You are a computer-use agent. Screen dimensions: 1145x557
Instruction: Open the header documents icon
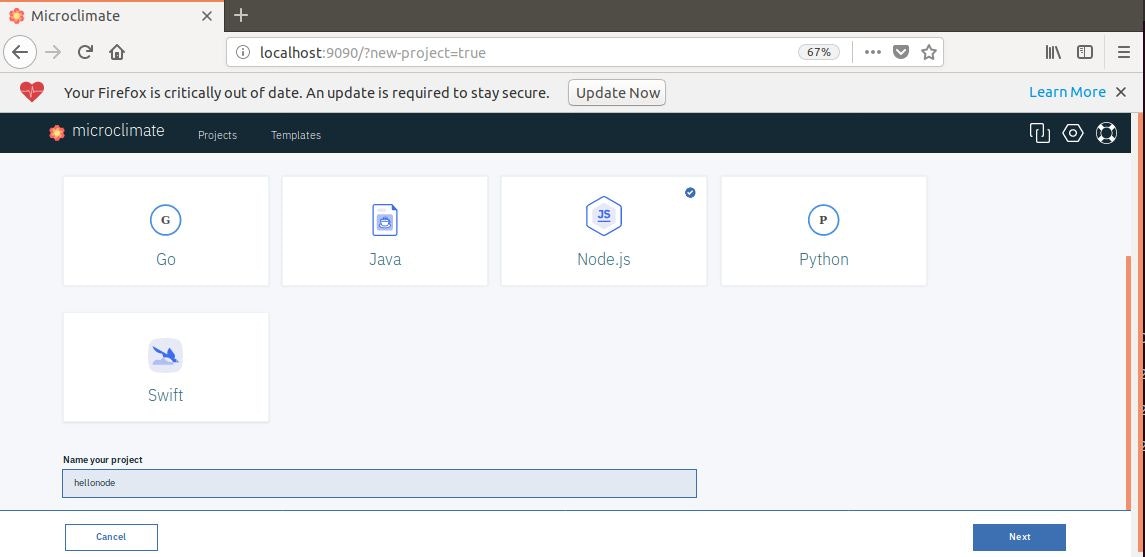coord(1039,133)
